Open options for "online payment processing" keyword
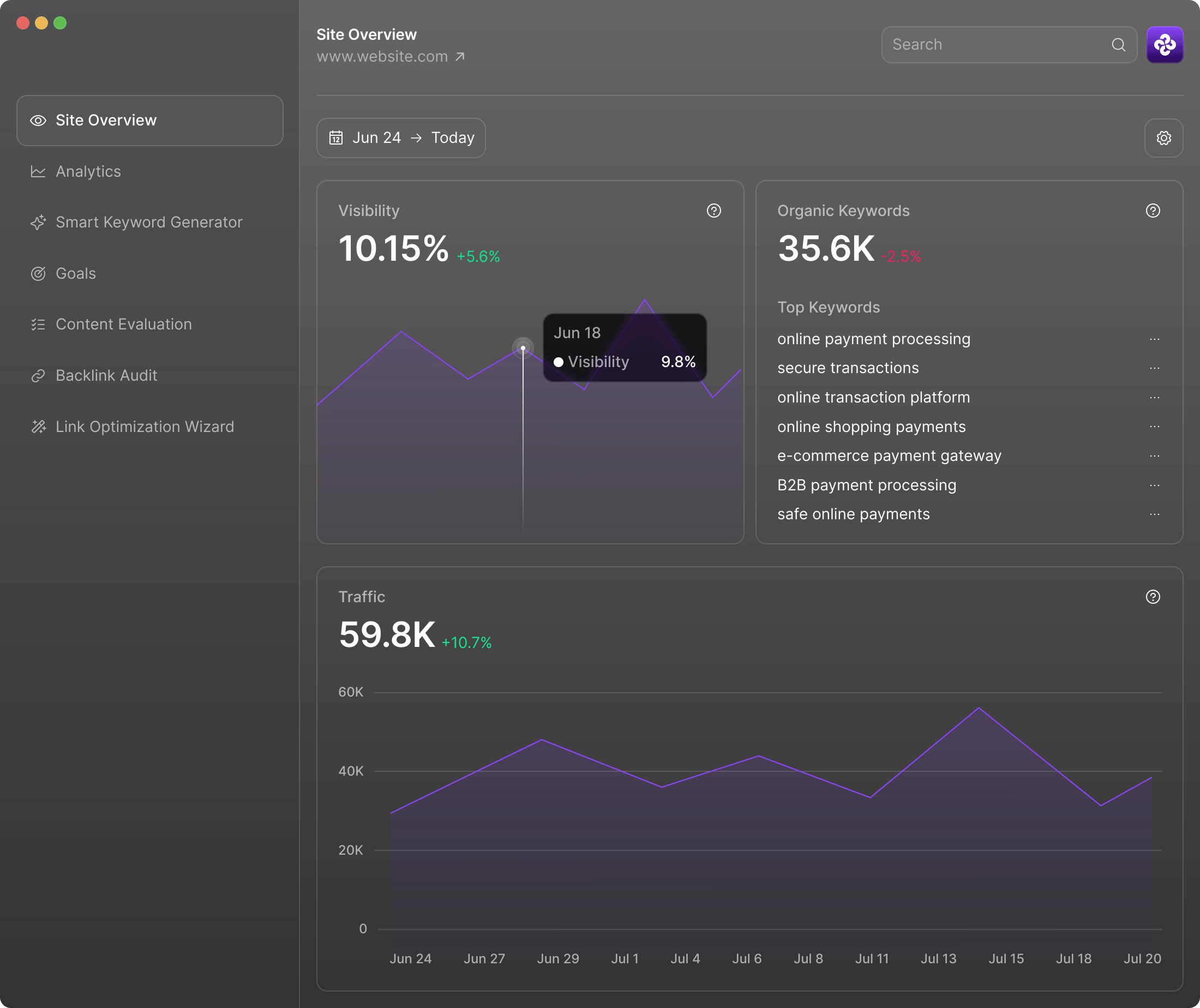Viewport: 1200px width, 1008px height. pyautogui.click(x=1154, y=339)
